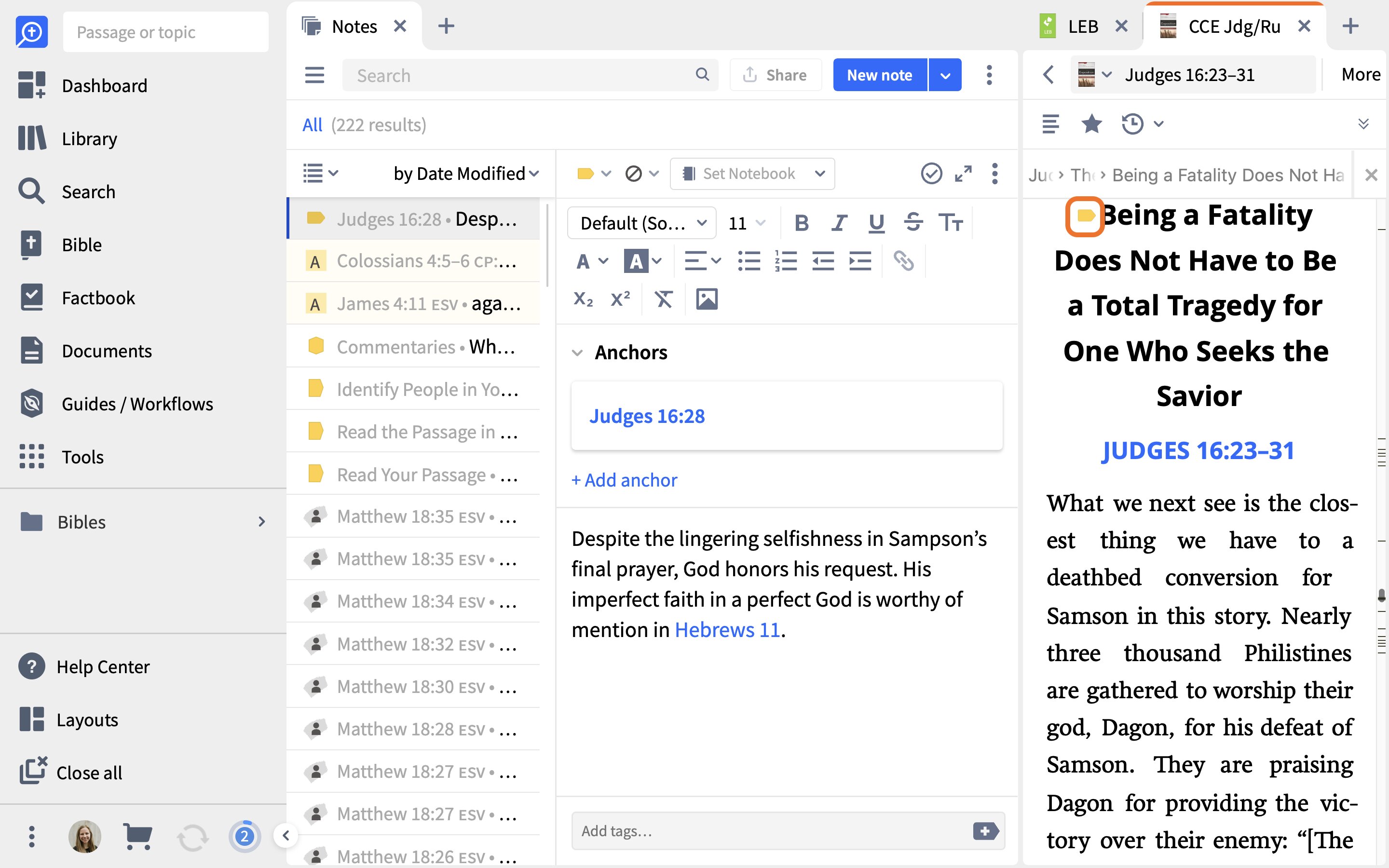This screenshot has height=868, width=1389.
Task: Increase paragraph indent
Action: (860, 261)
